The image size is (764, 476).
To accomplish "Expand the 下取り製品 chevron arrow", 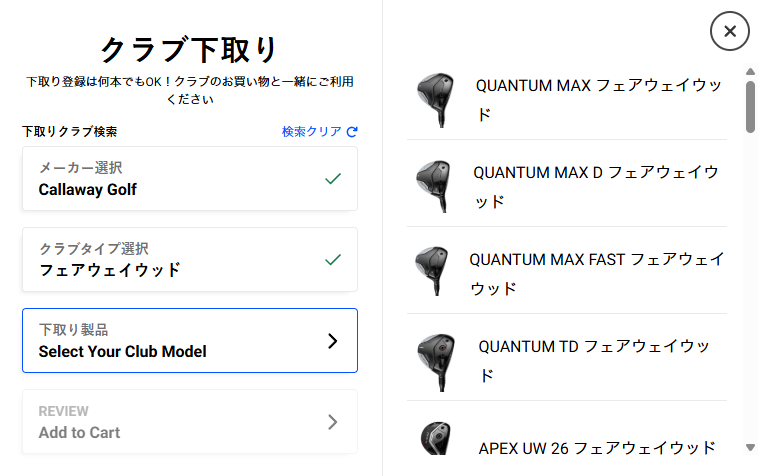I will pos(333,341).
